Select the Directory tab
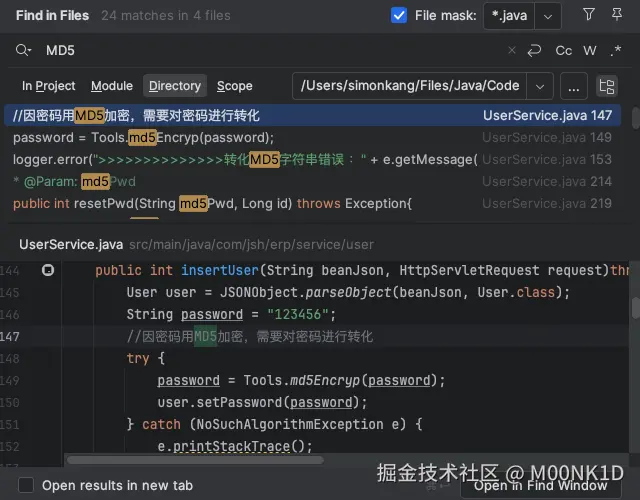The image size is (640, 500). (175, 86)
